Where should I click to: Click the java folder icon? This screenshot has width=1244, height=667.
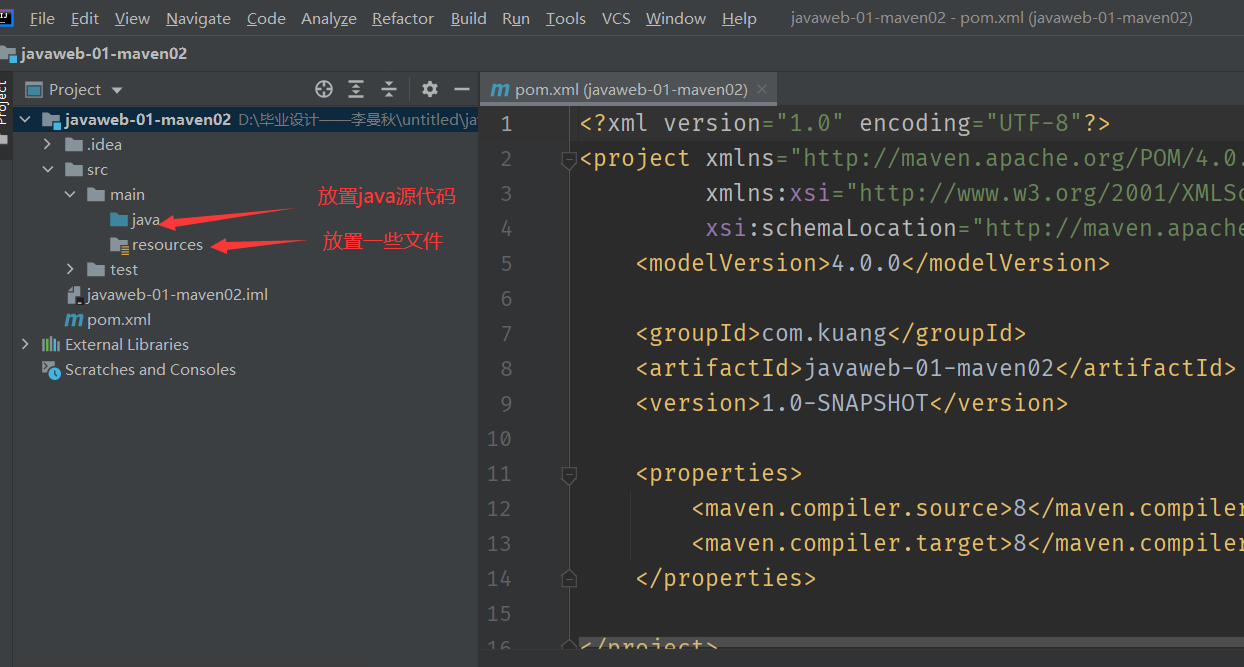pos(118,220)
